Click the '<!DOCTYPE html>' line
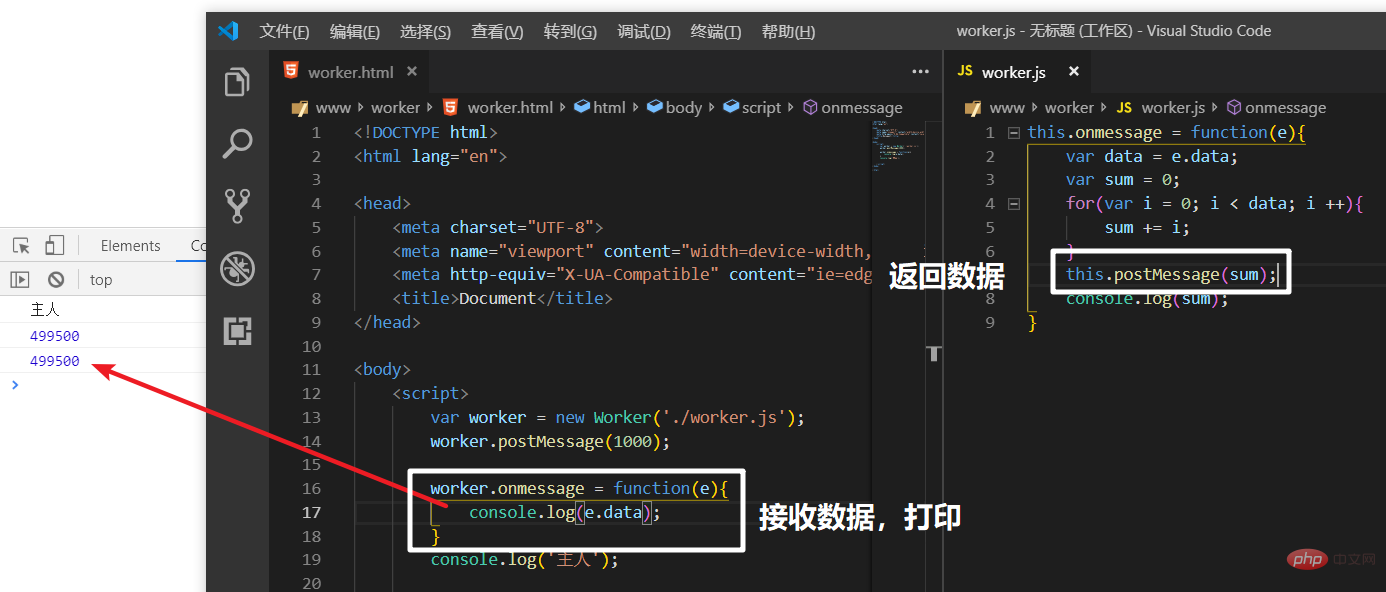Viewport: 1386px width, 592px height. (x=425, y=132)
